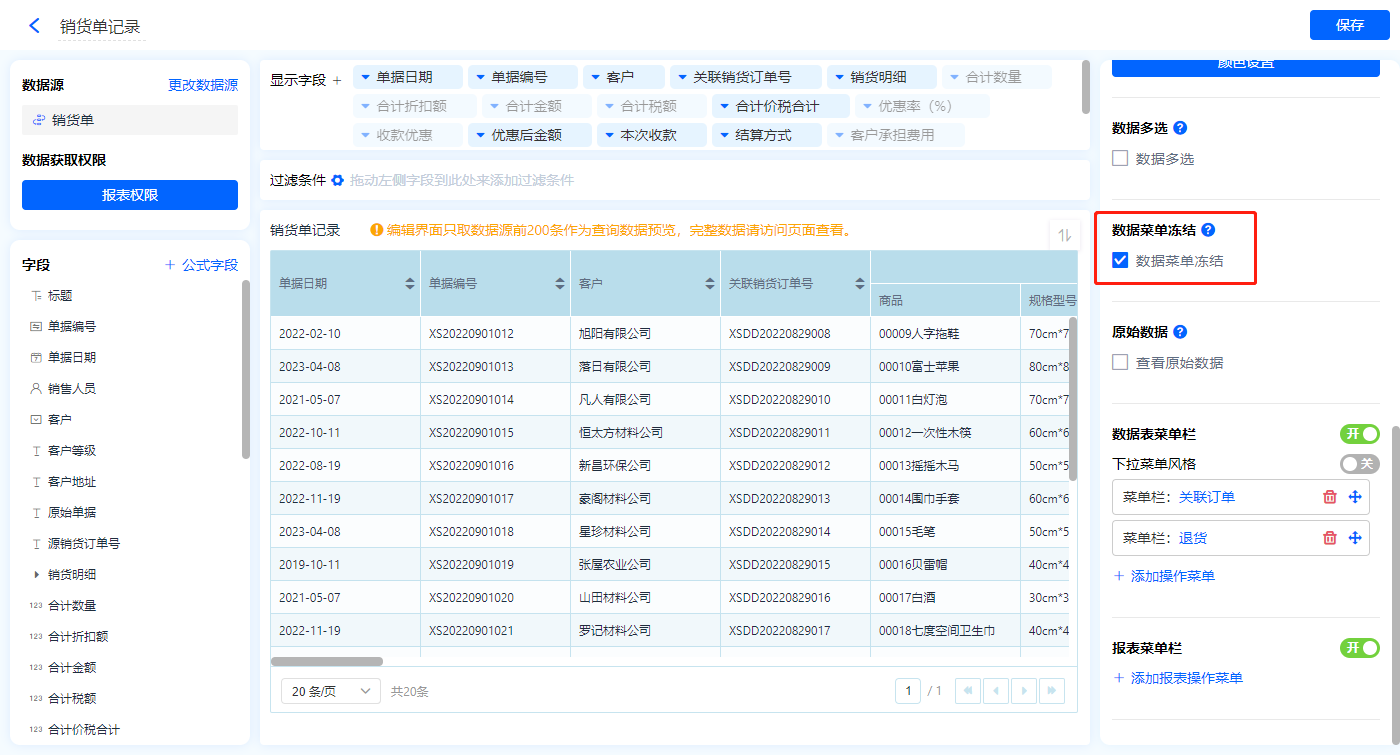
Task: Delete the 关联订单 menu bar item
Action: [x=1329, y=497]
